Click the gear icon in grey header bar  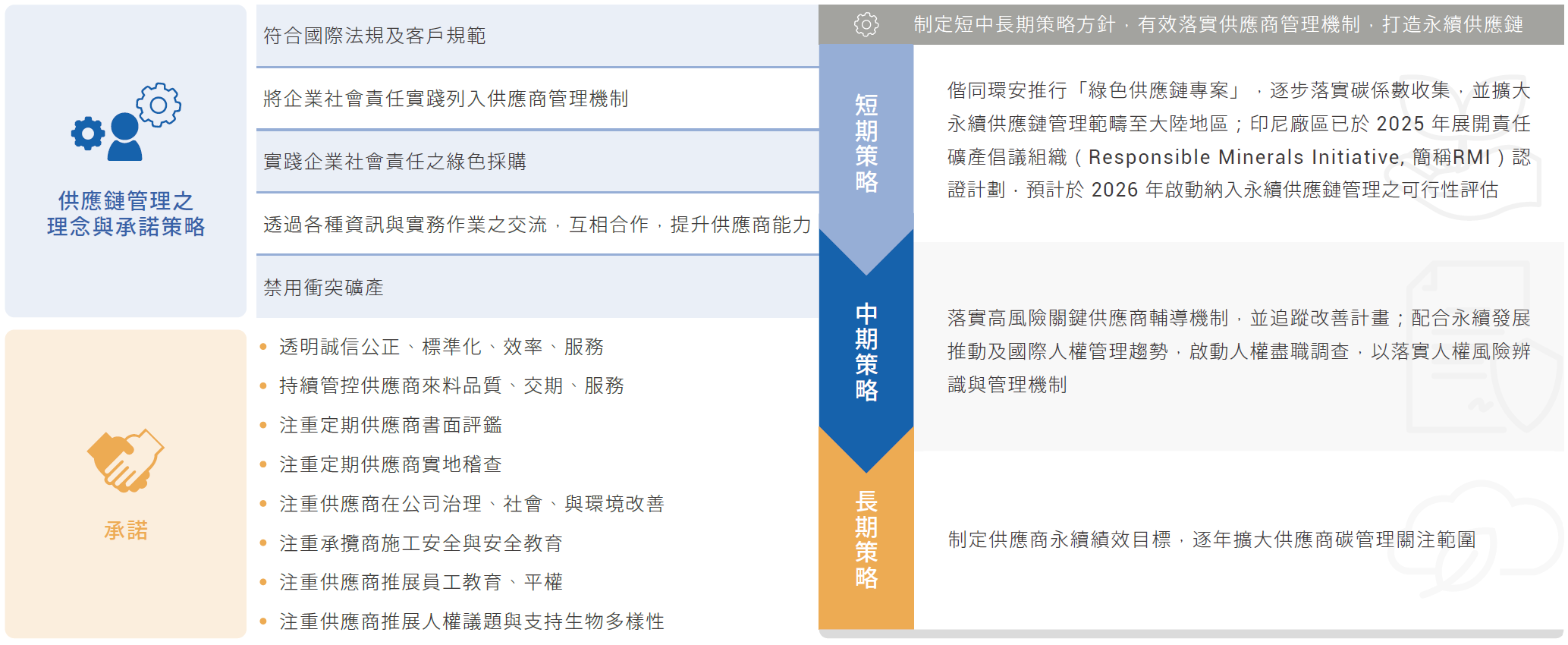coord(866,24)
